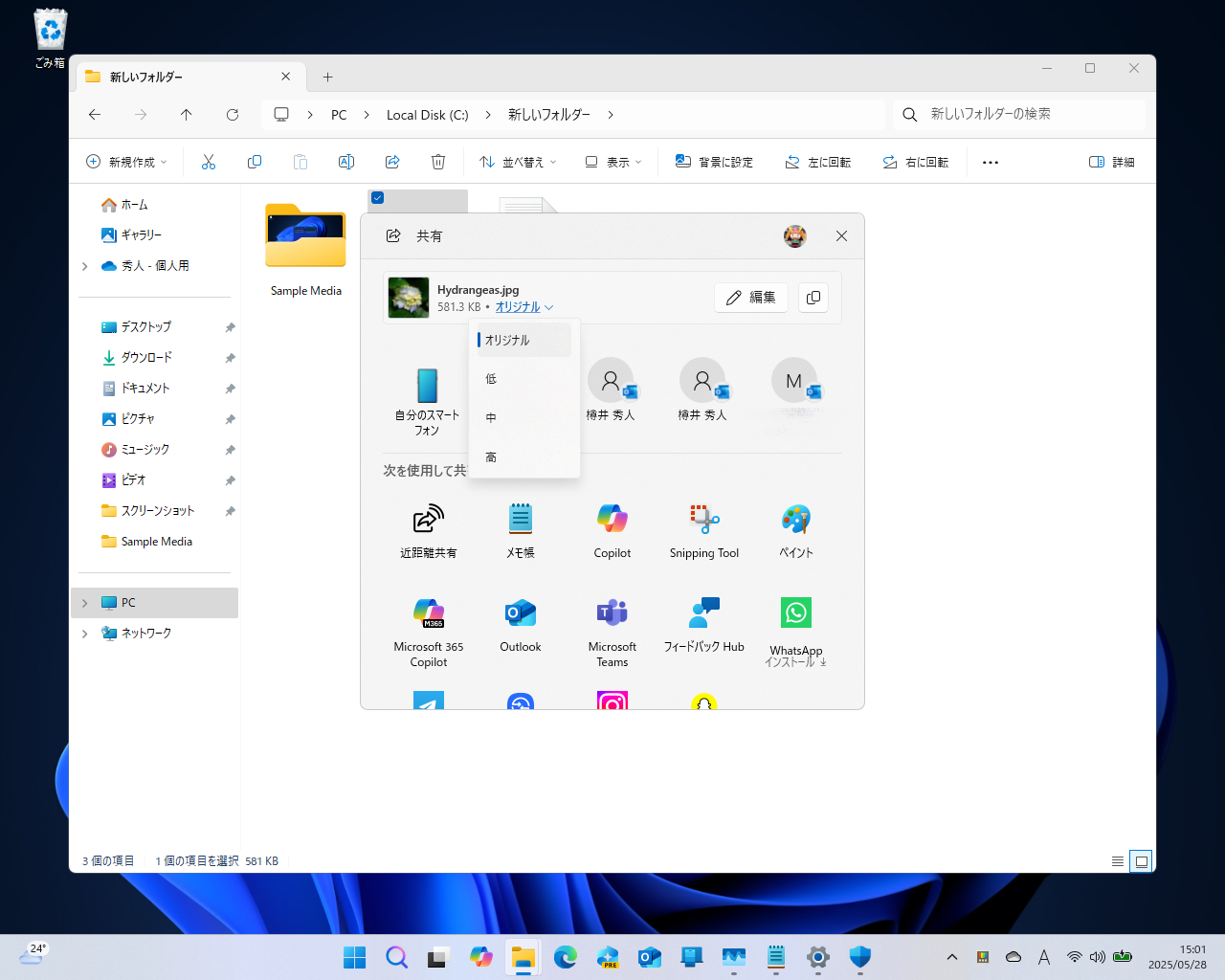Open the 並べ替え sort dropdown
This screenshot has height=980, width=1225.
pyautogui.click(x=516, y=161)
